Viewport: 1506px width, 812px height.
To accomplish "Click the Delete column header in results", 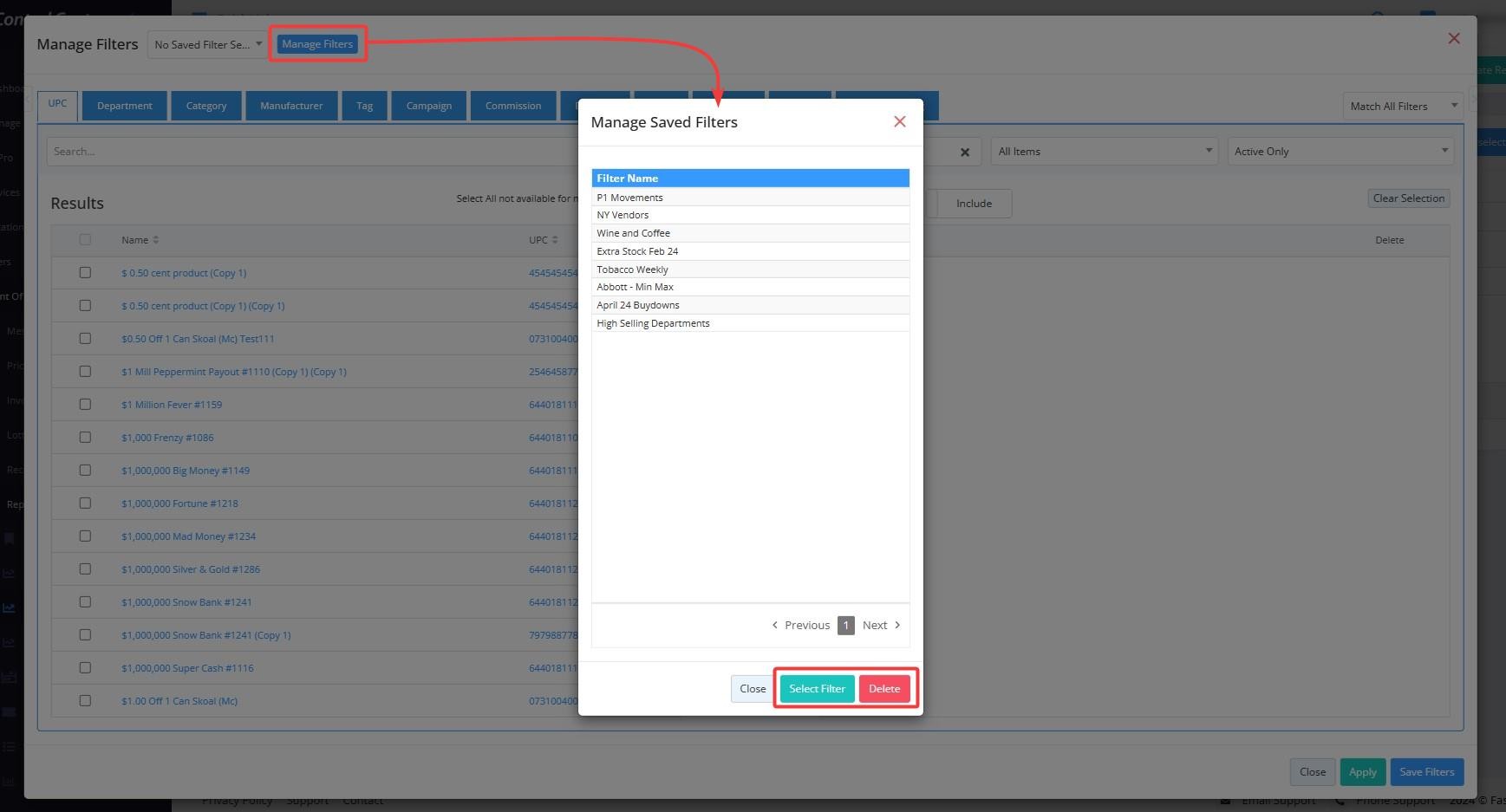I will pyautogui.click(x=1389, y=240).
